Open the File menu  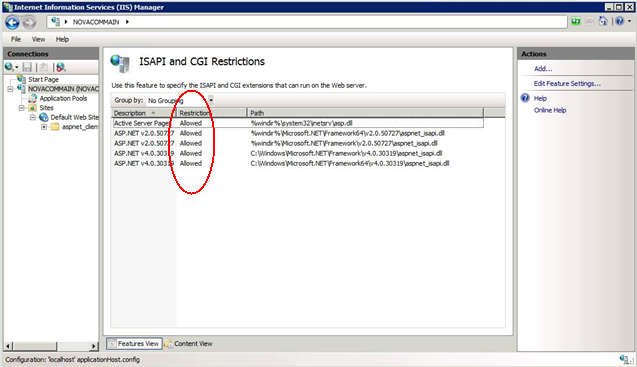[x=16, y=39]
